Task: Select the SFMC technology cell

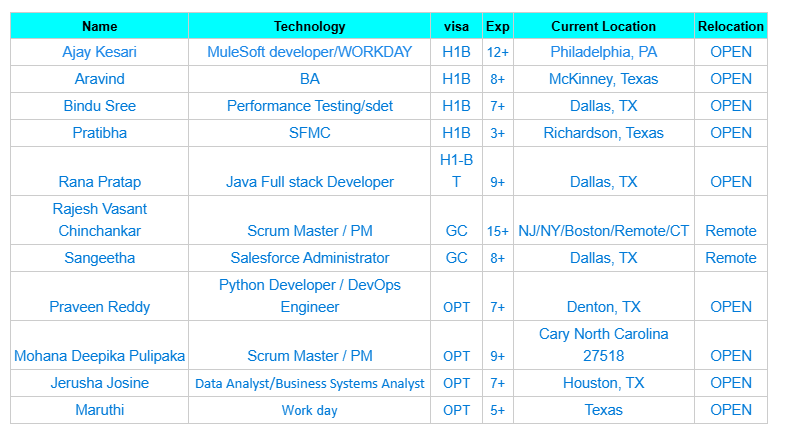Action: pyautogui.click(x=310, y=133)
